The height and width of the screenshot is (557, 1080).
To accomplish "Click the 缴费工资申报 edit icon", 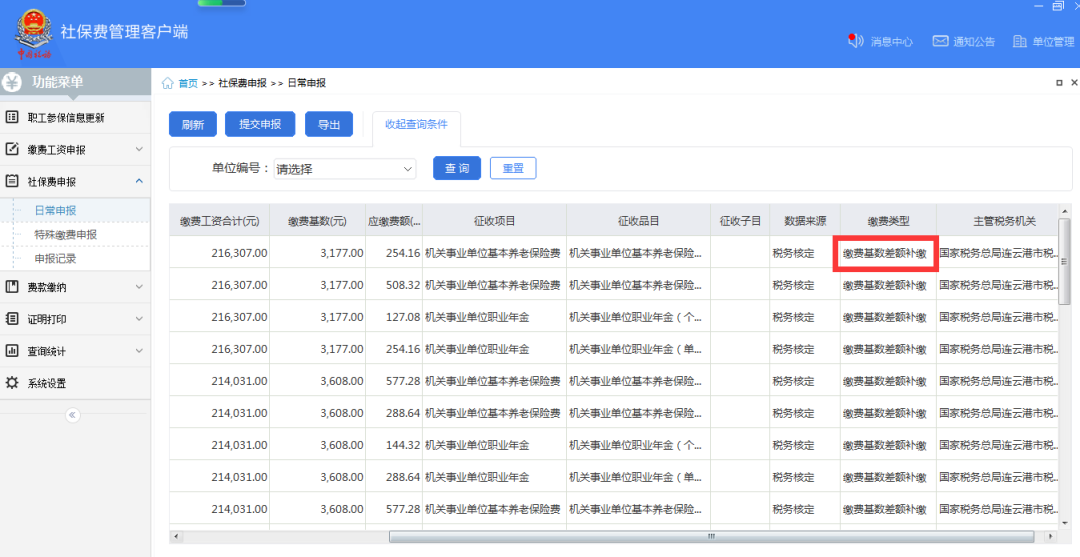I will click(12, 149).
